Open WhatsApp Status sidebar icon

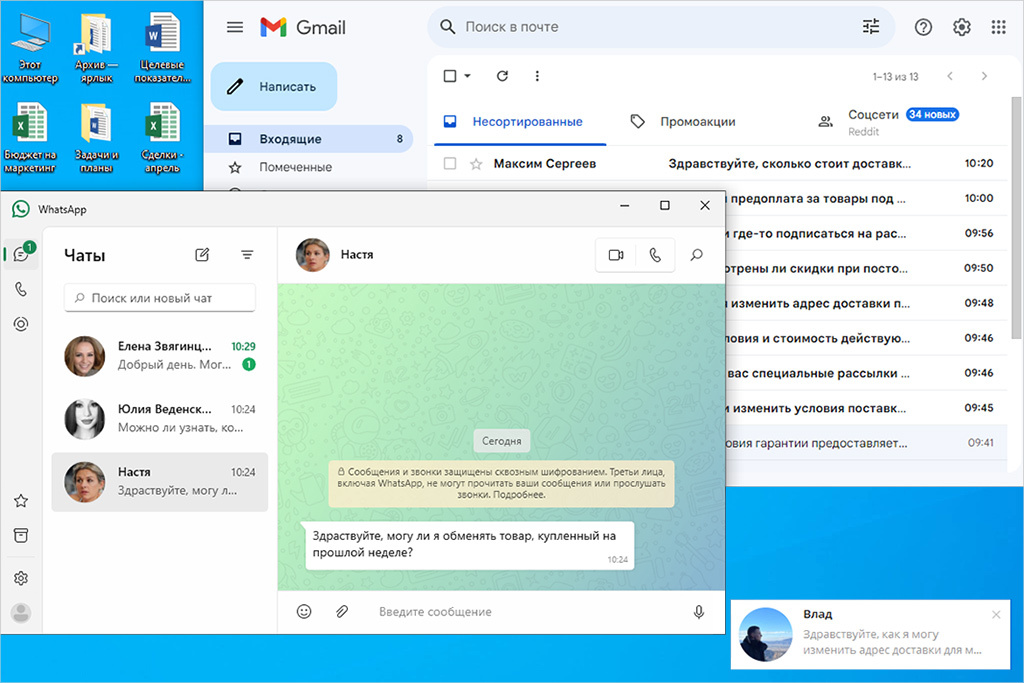coord(21,324)
